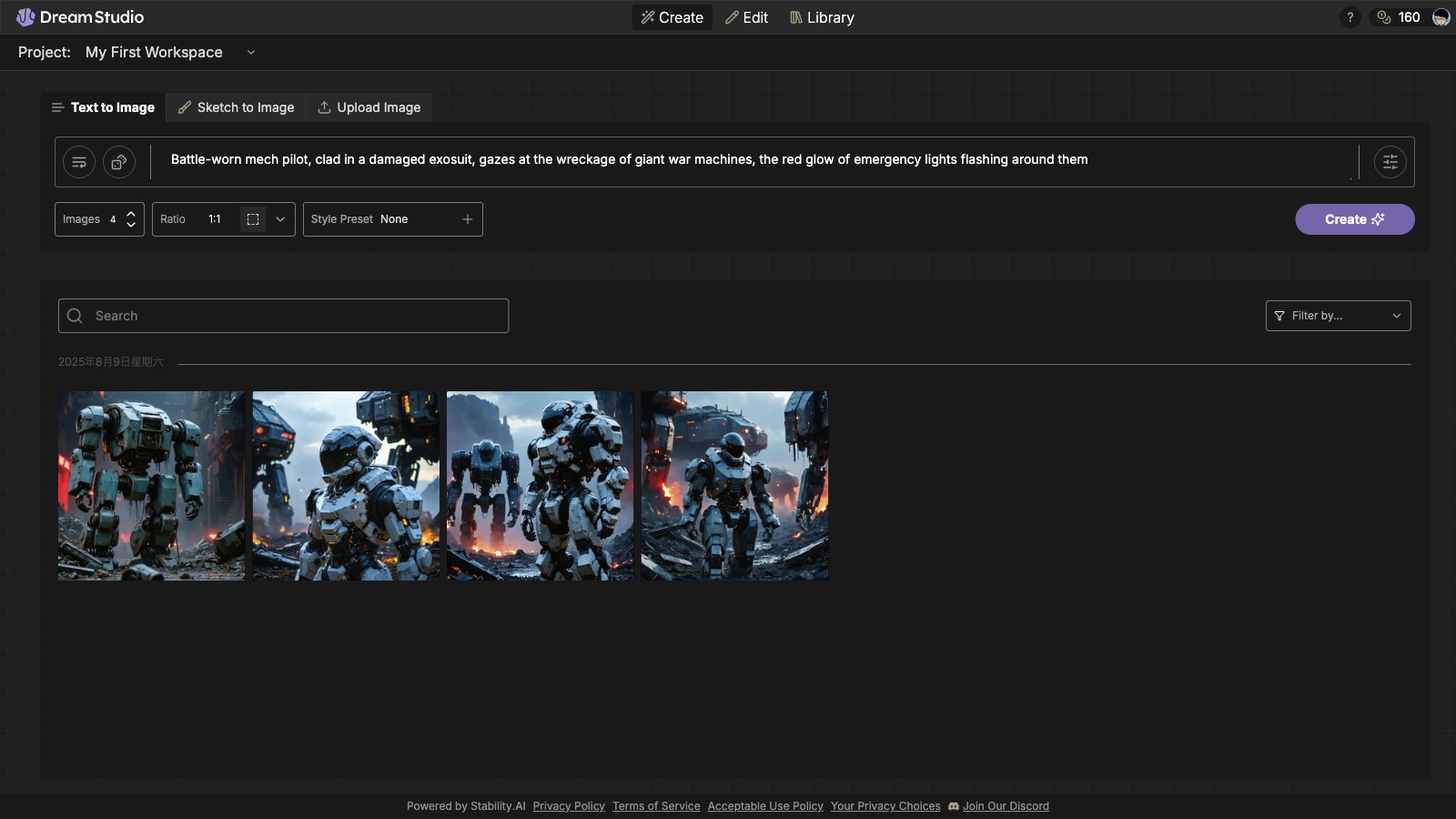1456x819 pixels.
Task: Switch to the Upload Image tab
Action: [369, 107]
